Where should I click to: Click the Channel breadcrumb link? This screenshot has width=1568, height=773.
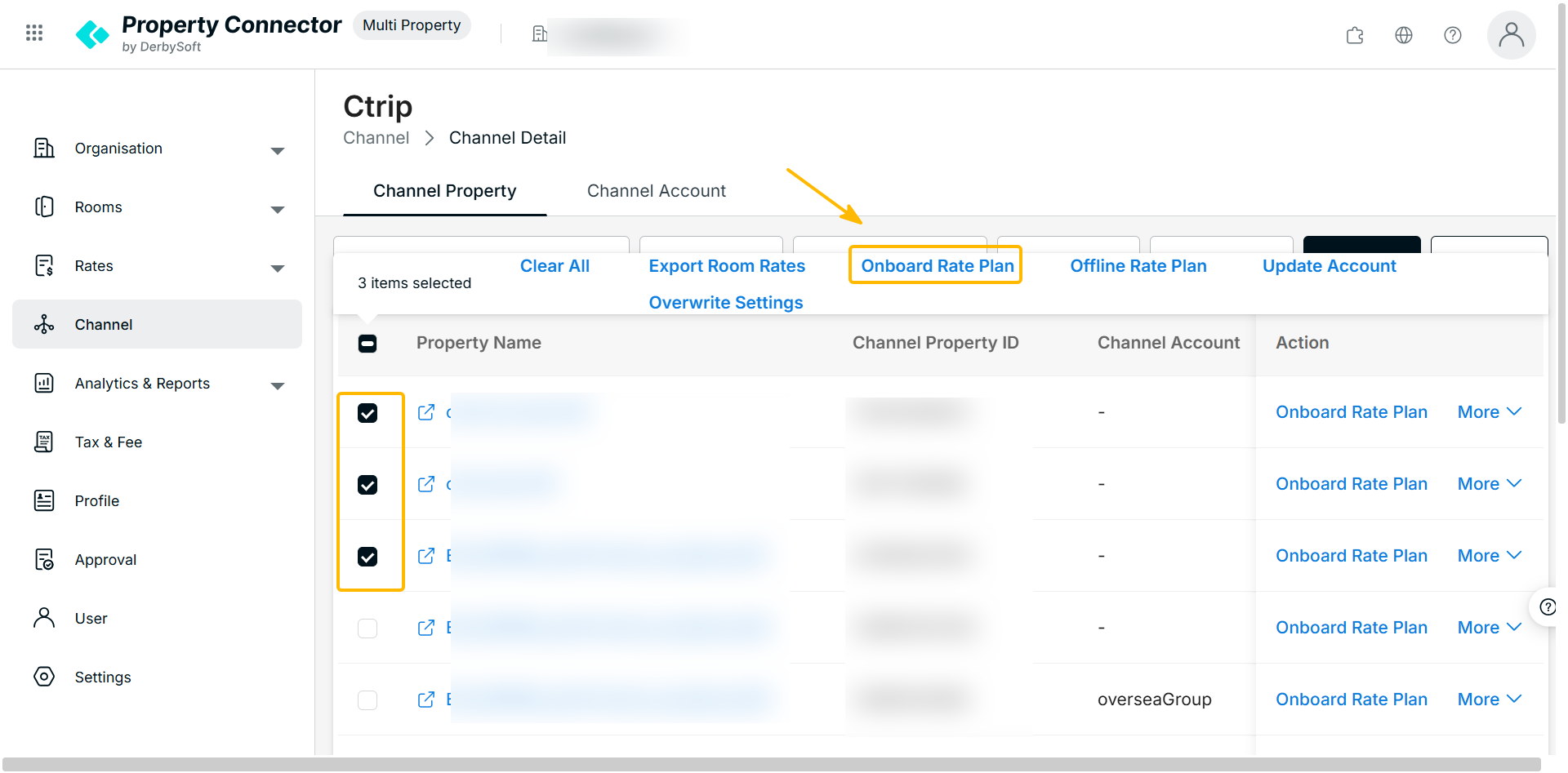point(376,138)
